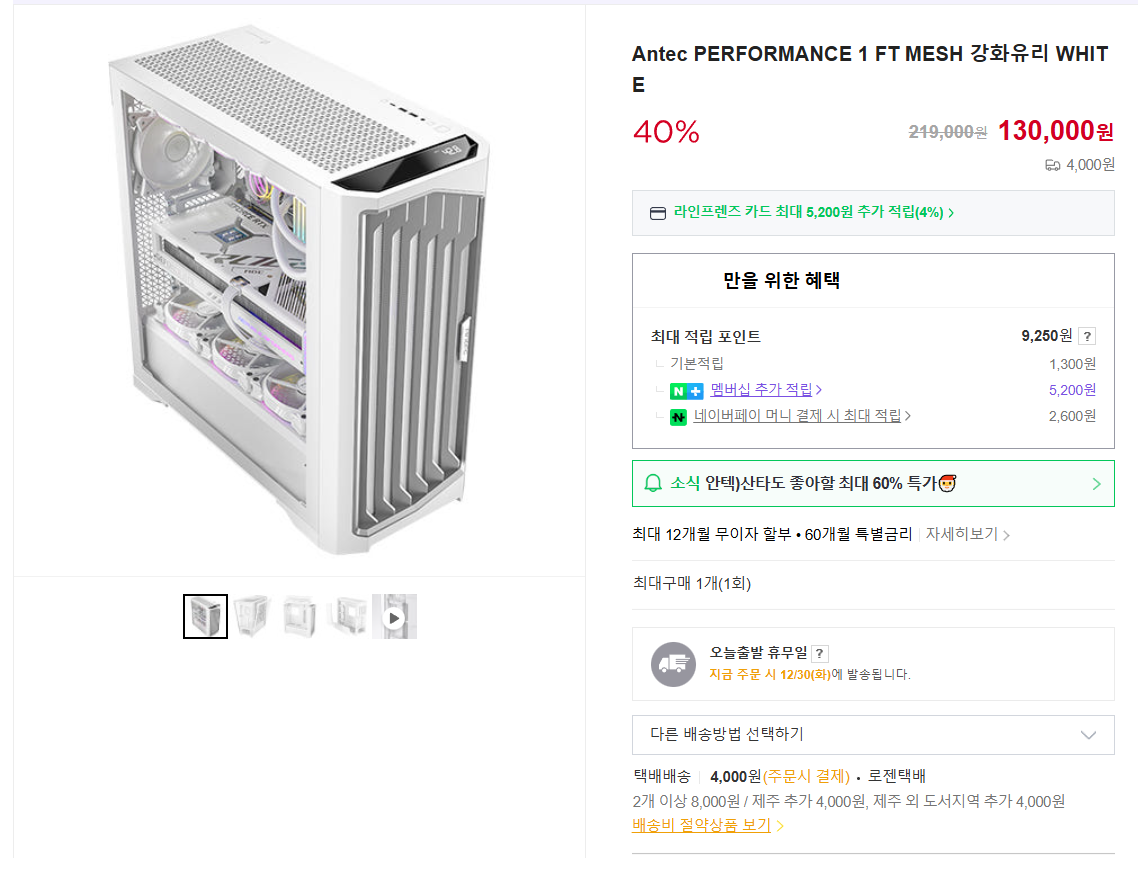
Task: Expand the 멤버십 추가 적립 chevron
Action: point(817,390)
